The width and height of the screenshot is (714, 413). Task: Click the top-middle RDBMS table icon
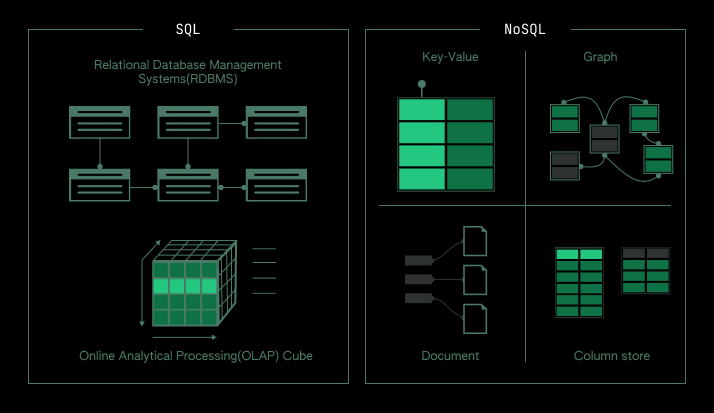pos(188,122)
